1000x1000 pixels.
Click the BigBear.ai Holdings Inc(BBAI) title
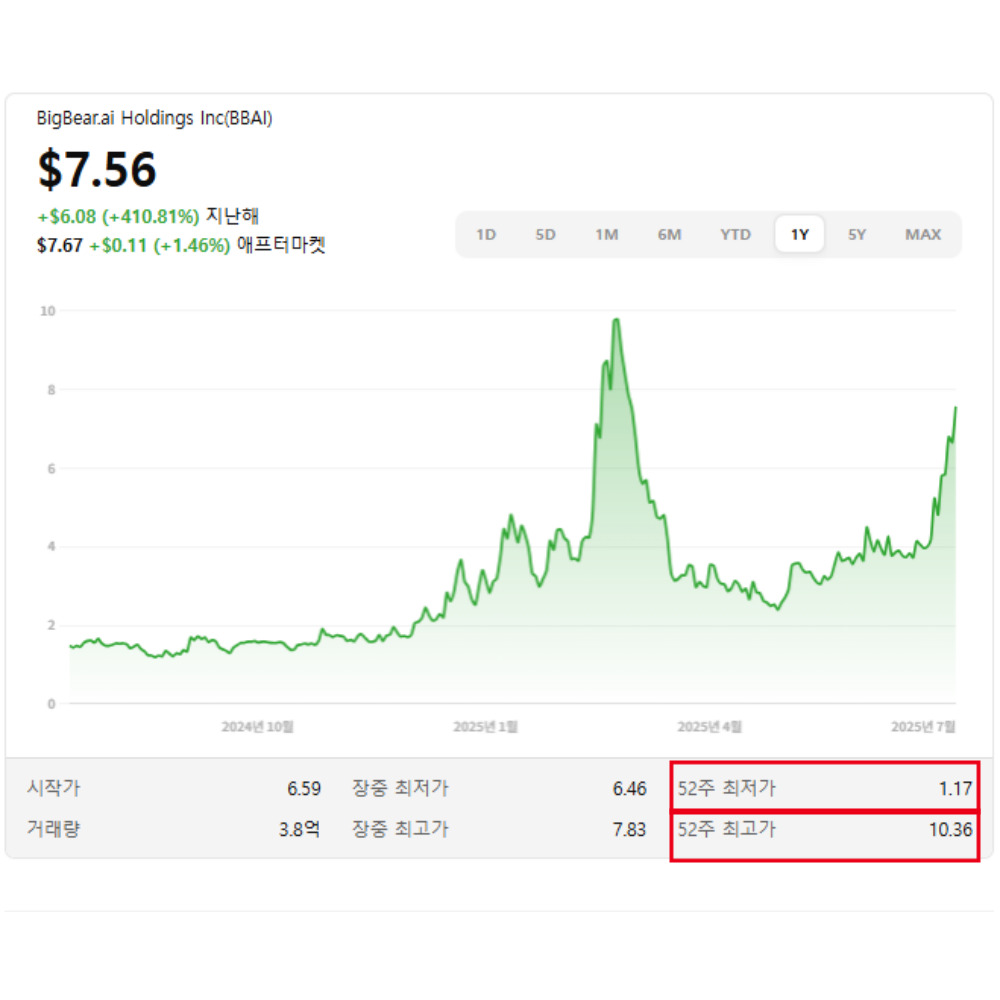click(154, 118)
